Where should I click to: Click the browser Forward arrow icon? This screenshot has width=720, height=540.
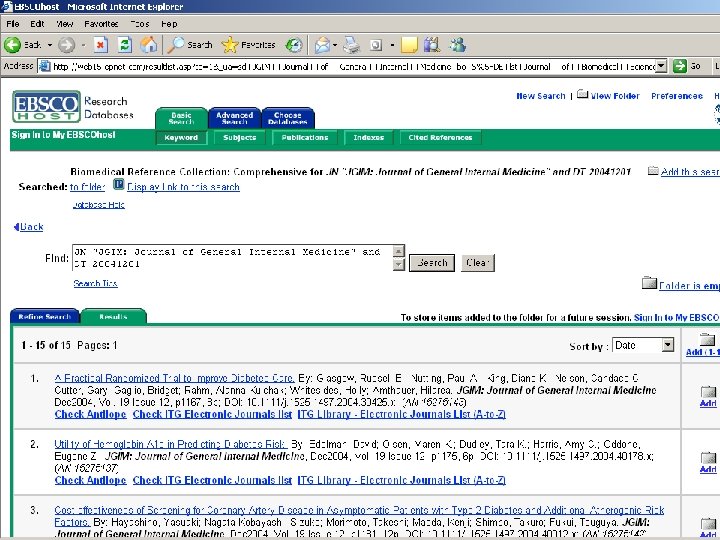click(67, 45)
